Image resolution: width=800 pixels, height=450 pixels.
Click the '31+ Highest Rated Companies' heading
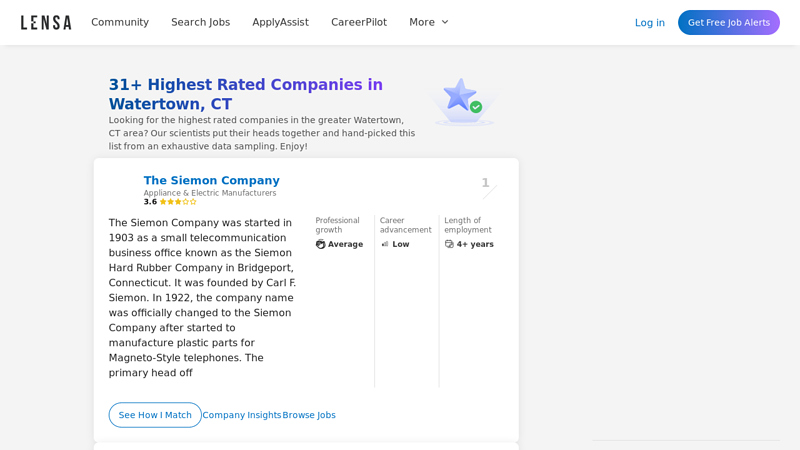point(245,94)
